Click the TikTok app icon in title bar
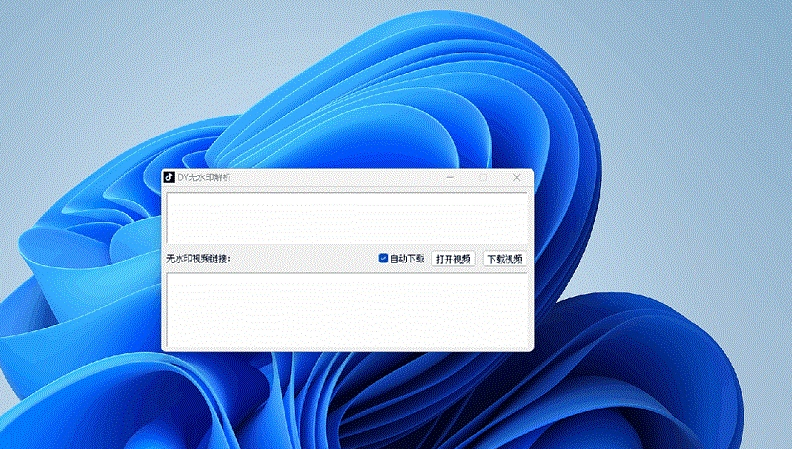The width and height of the screenshot is (792, 449). 169,177
